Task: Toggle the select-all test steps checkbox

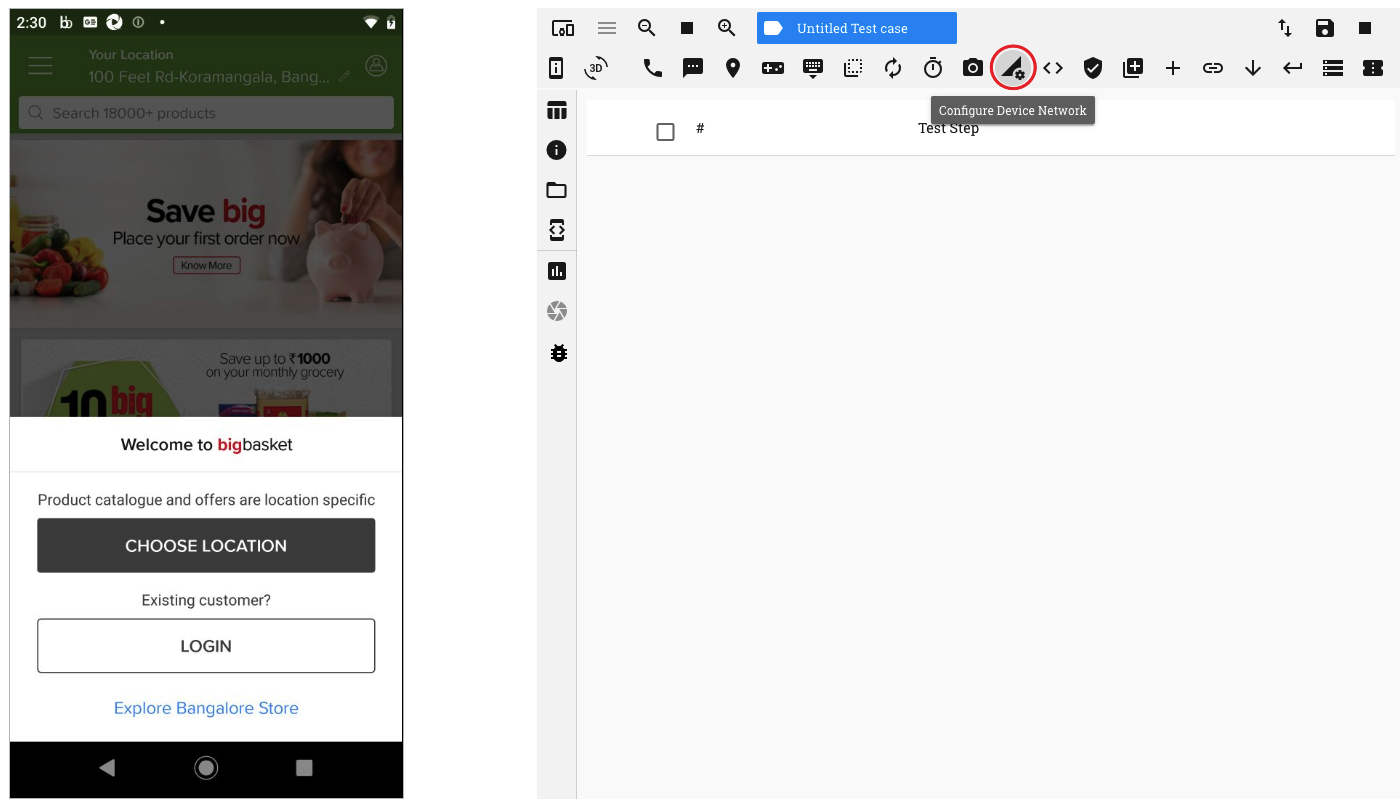Action: pos(665,132)
